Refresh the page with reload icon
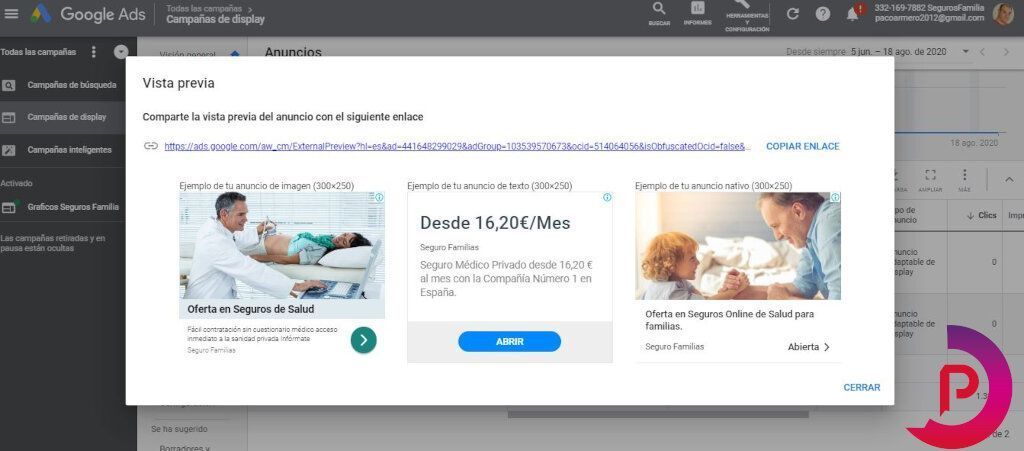This screenshot has height=451, width=1024. click(793, 14)
